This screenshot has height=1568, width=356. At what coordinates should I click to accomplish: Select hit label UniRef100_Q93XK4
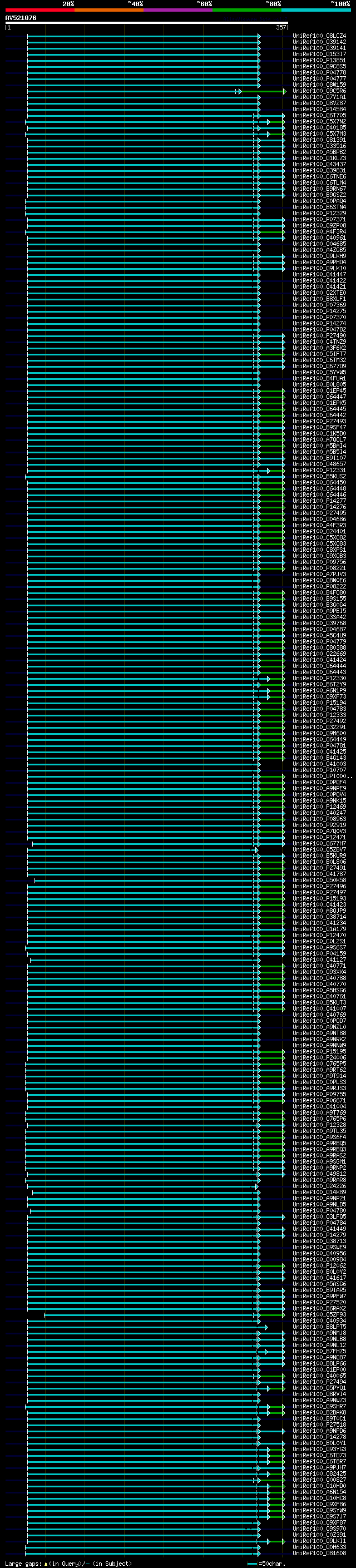(319, 973)
